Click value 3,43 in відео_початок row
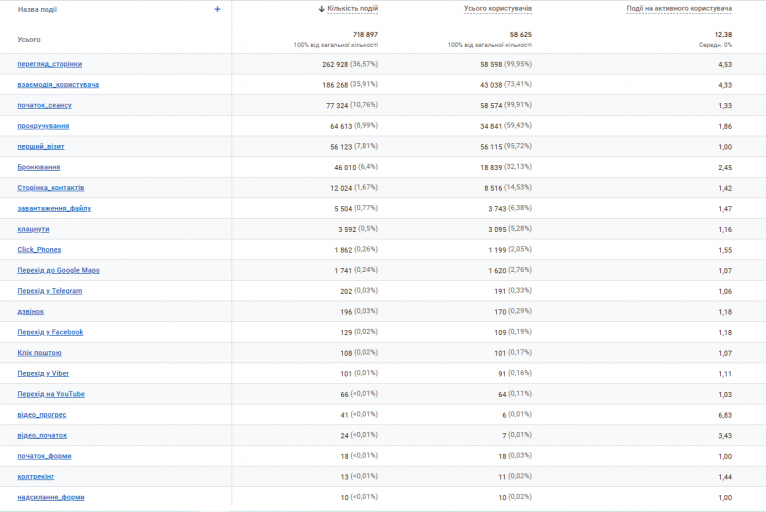 725,436
